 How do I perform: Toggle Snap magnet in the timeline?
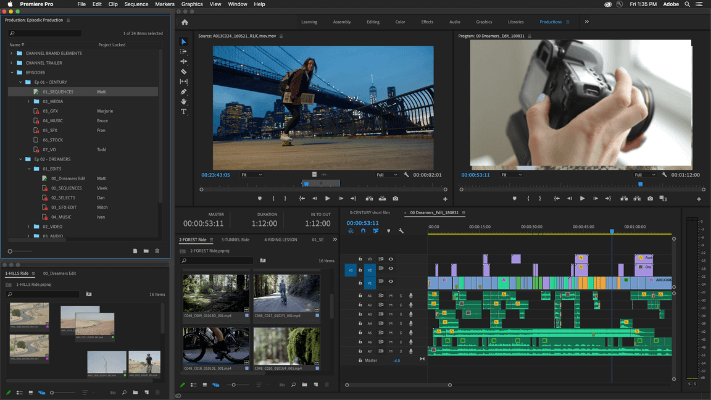(x=362, y=231)
